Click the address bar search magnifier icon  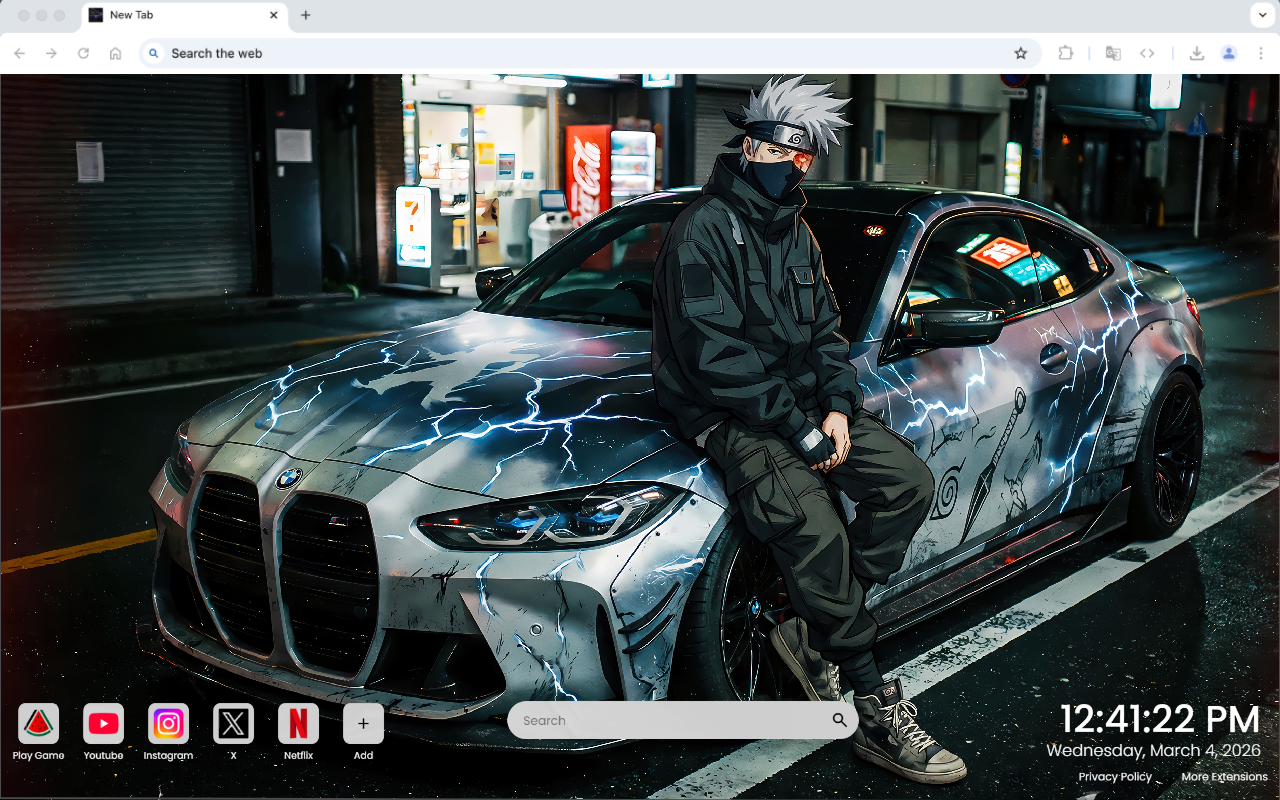tap(153, 53)
